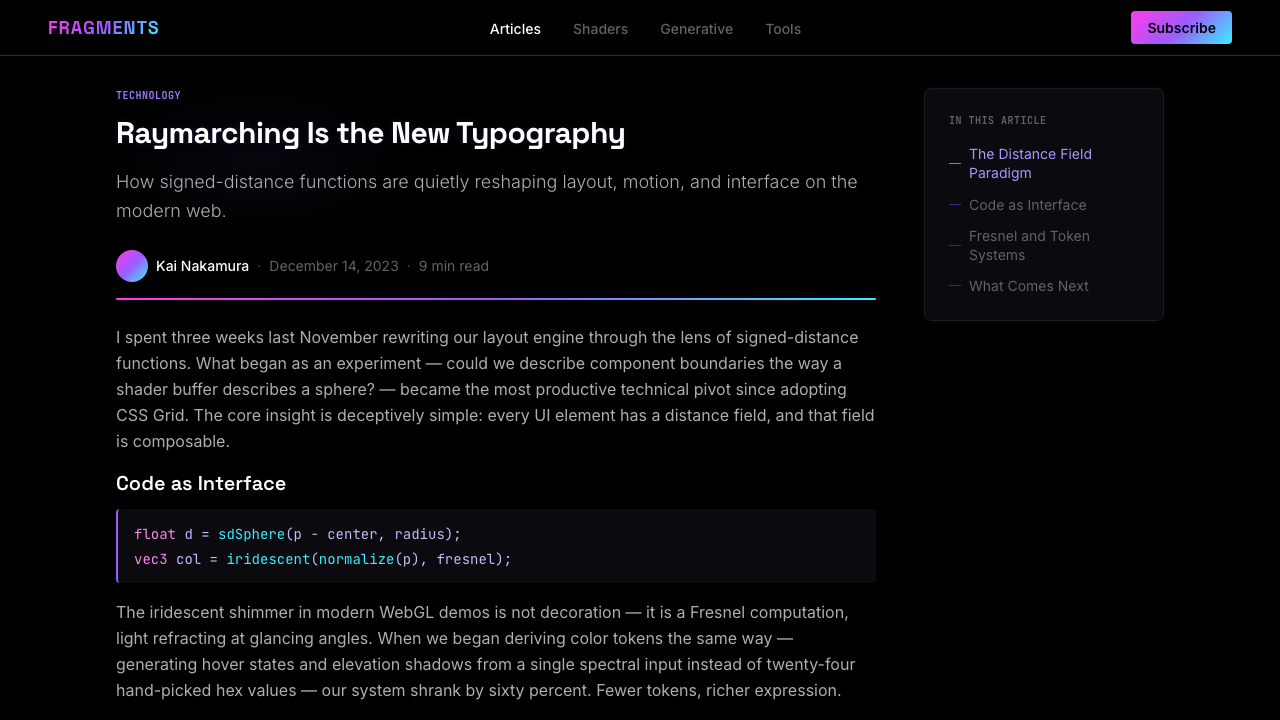The image size is (1280, 720).
Task: Click the sdSphere code line
Action: click(x=298, y=534)
